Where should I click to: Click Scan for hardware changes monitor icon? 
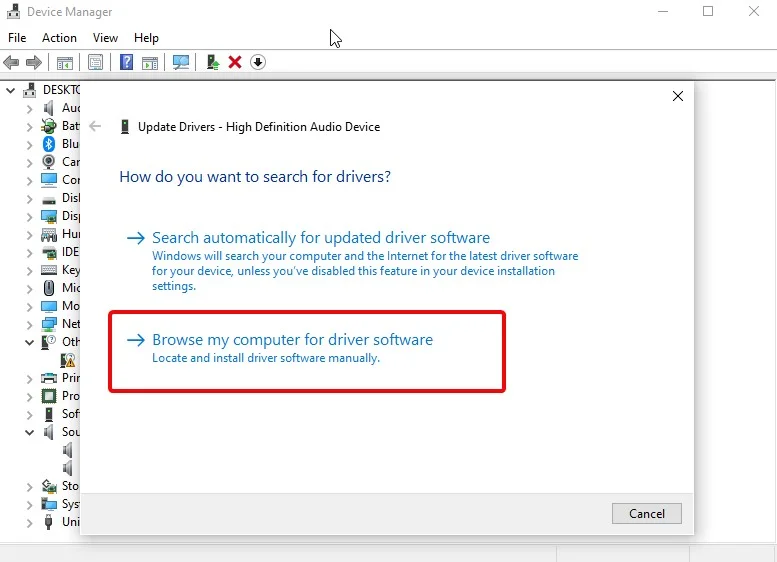click(181, 62)
